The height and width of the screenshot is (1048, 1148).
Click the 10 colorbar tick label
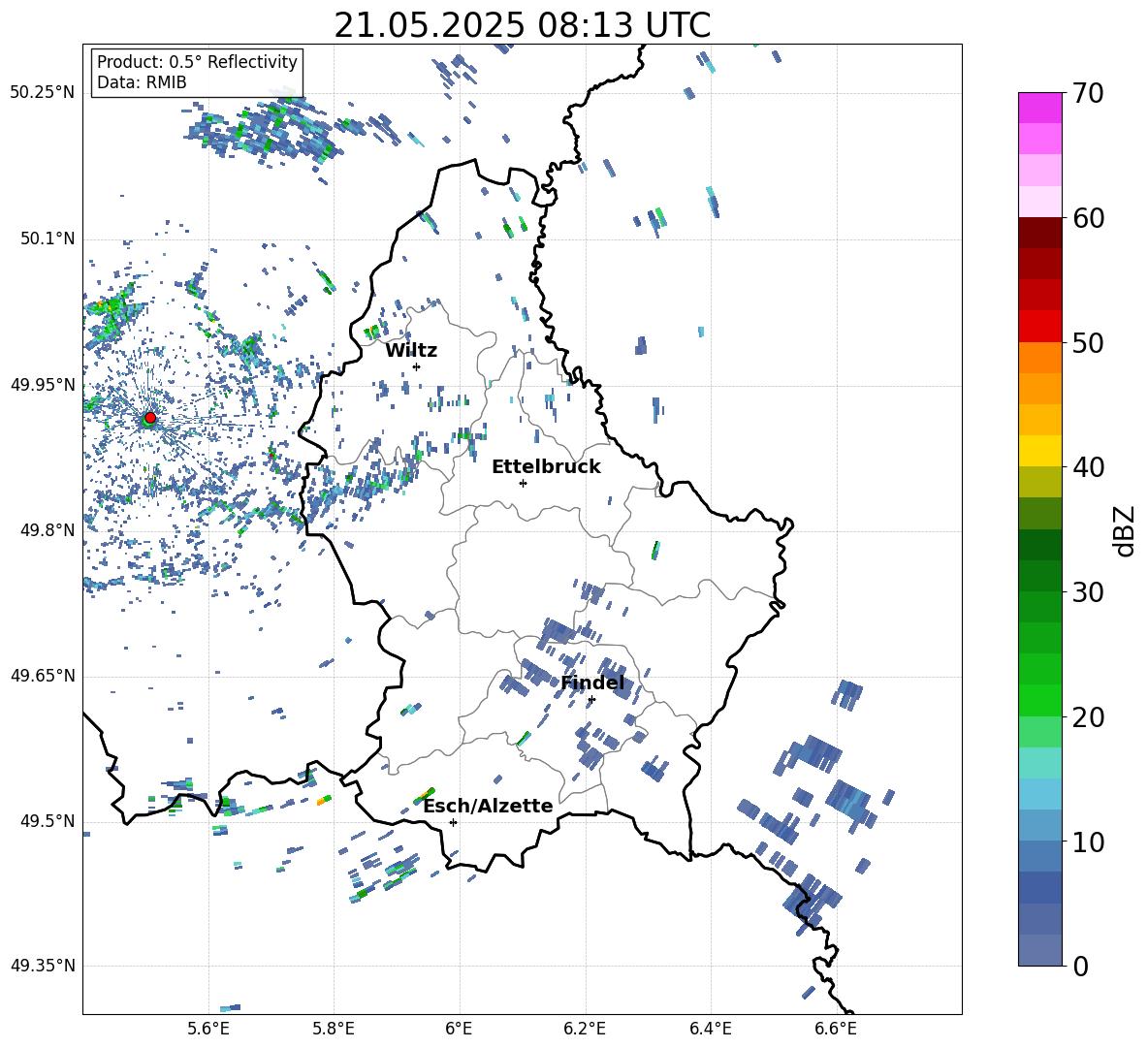(x=1089, y=842)
